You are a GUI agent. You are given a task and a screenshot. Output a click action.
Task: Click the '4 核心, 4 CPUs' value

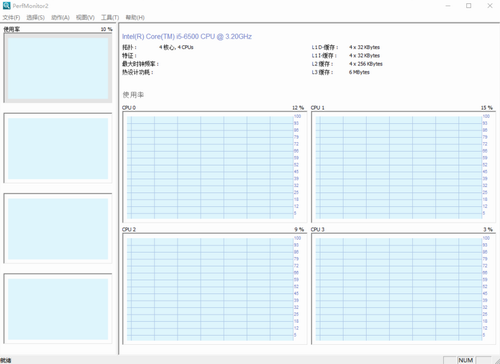(x=176, y=47)
